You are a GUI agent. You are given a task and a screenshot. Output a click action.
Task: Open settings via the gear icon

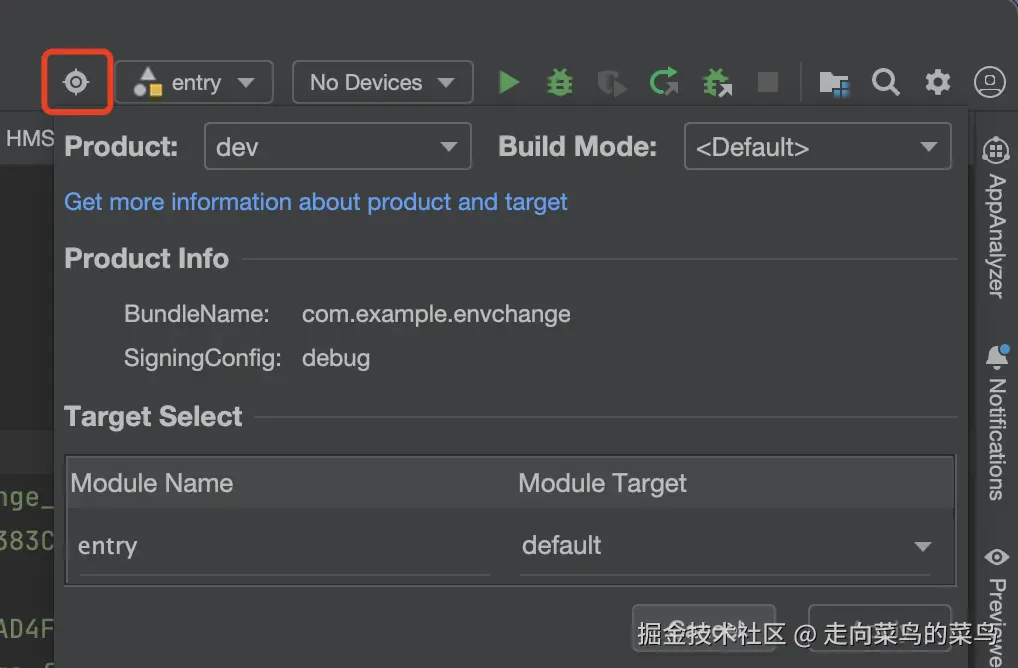(937, 82)
